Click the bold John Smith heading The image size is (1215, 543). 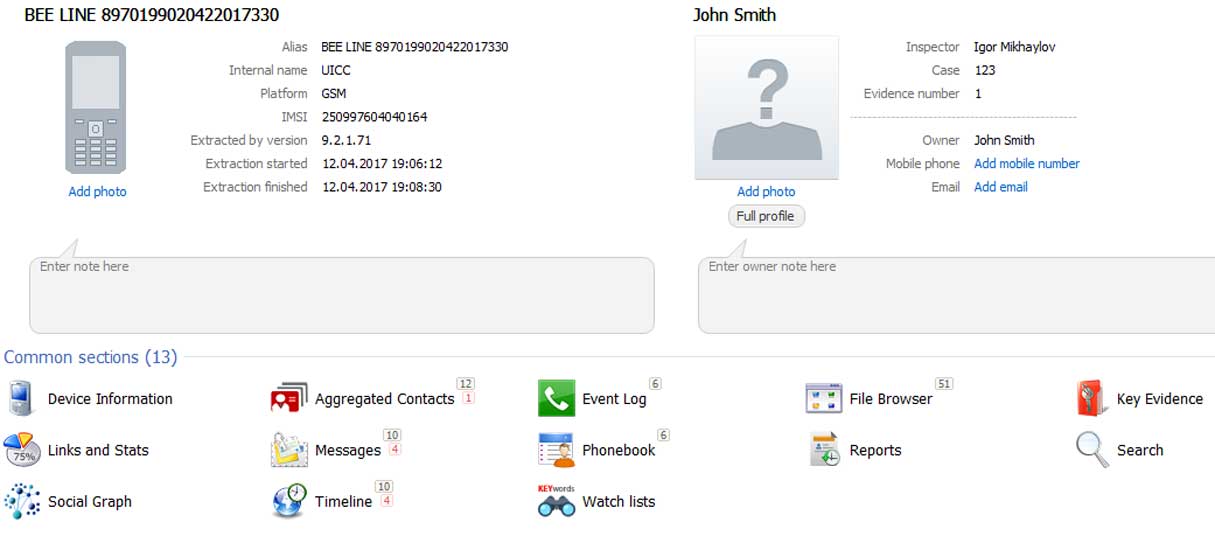tap(734, 15)
